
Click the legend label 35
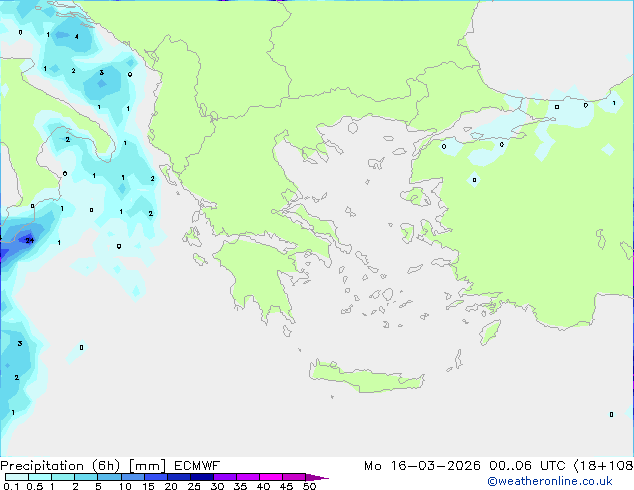click(x=240, y=486)
